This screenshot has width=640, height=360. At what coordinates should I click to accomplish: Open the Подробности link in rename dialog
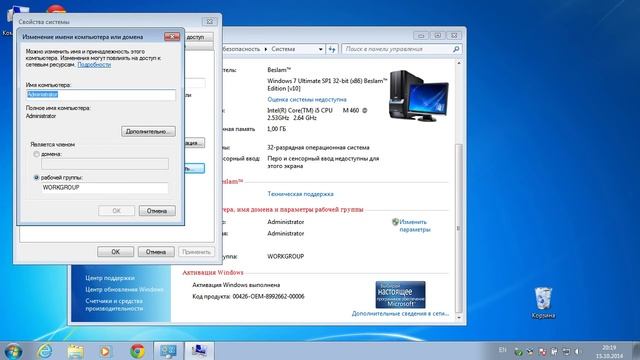coord(94,64)
